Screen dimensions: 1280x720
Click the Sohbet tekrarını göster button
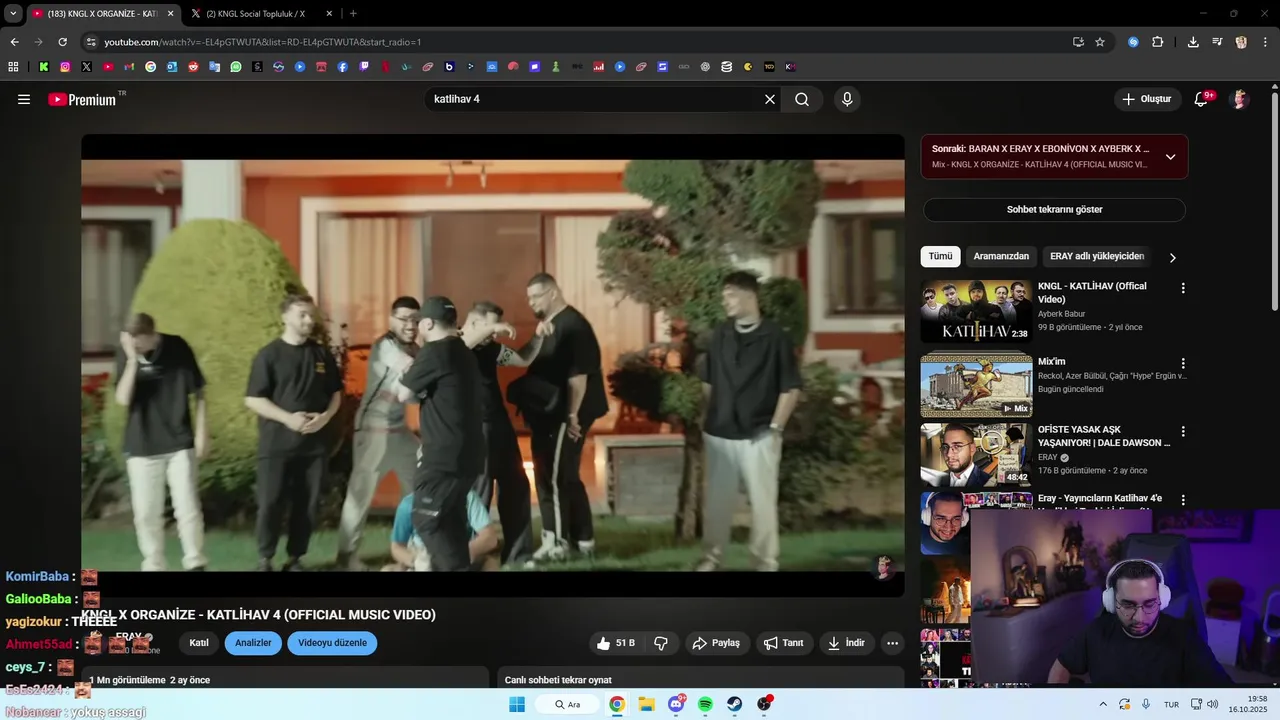pos(1054,210)
